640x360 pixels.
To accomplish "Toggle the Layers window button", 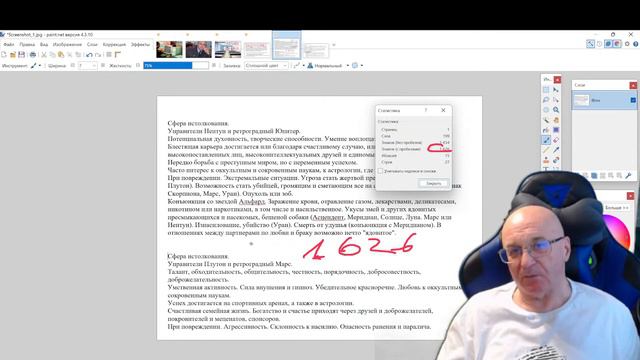I will (608, 44).
